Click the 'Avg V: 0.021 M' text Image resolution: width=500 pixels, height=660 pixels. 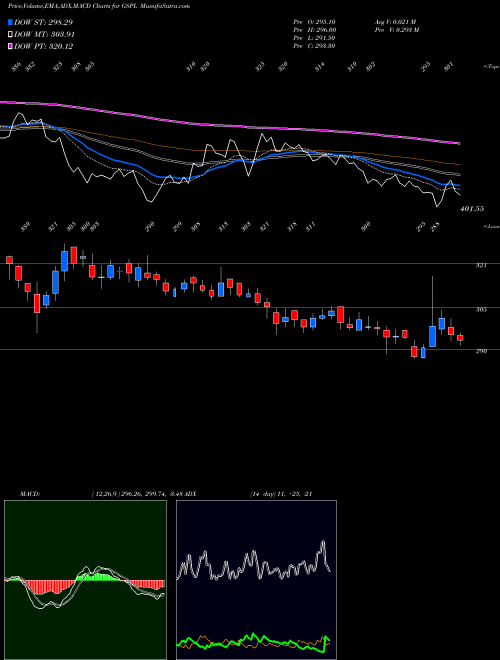(x=395, y=22)
